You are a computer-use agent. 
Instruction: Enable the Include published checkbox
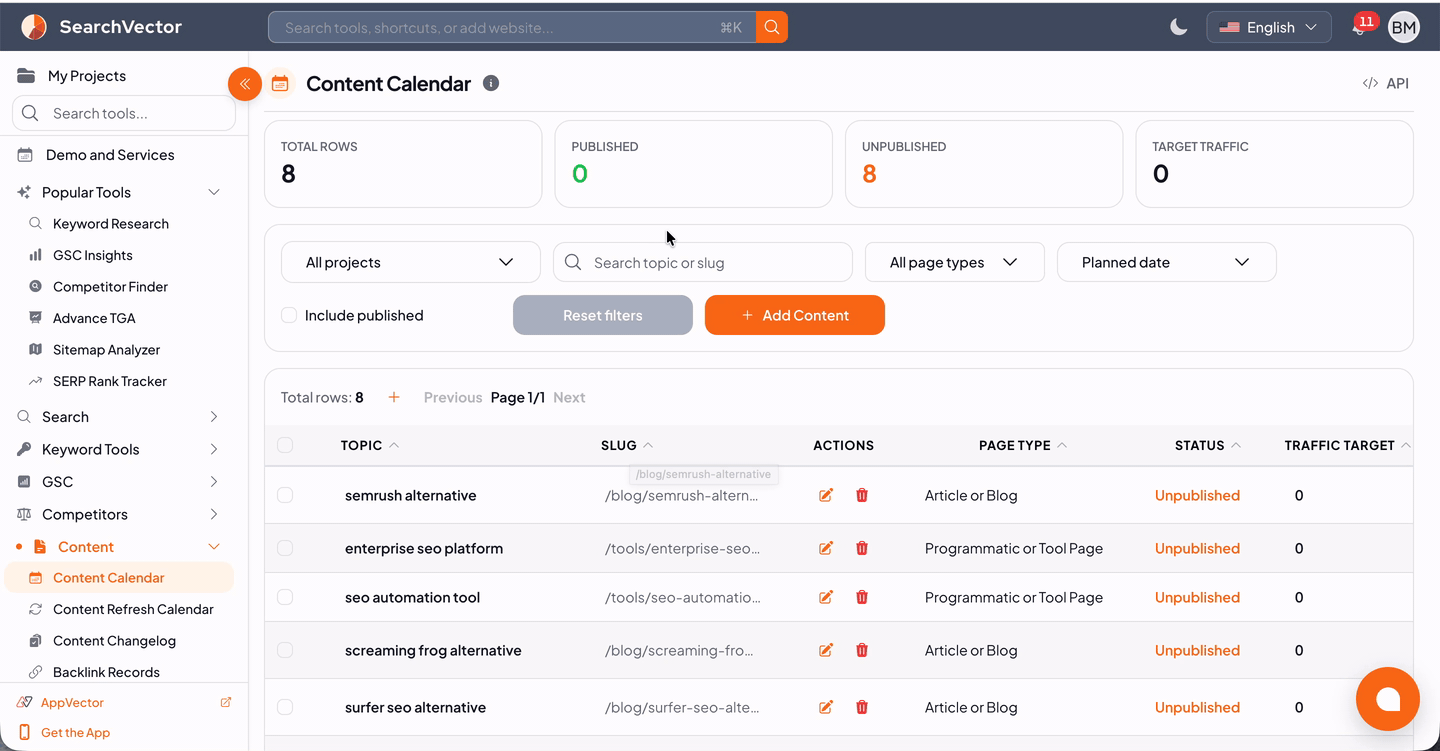tap(289, 315)
